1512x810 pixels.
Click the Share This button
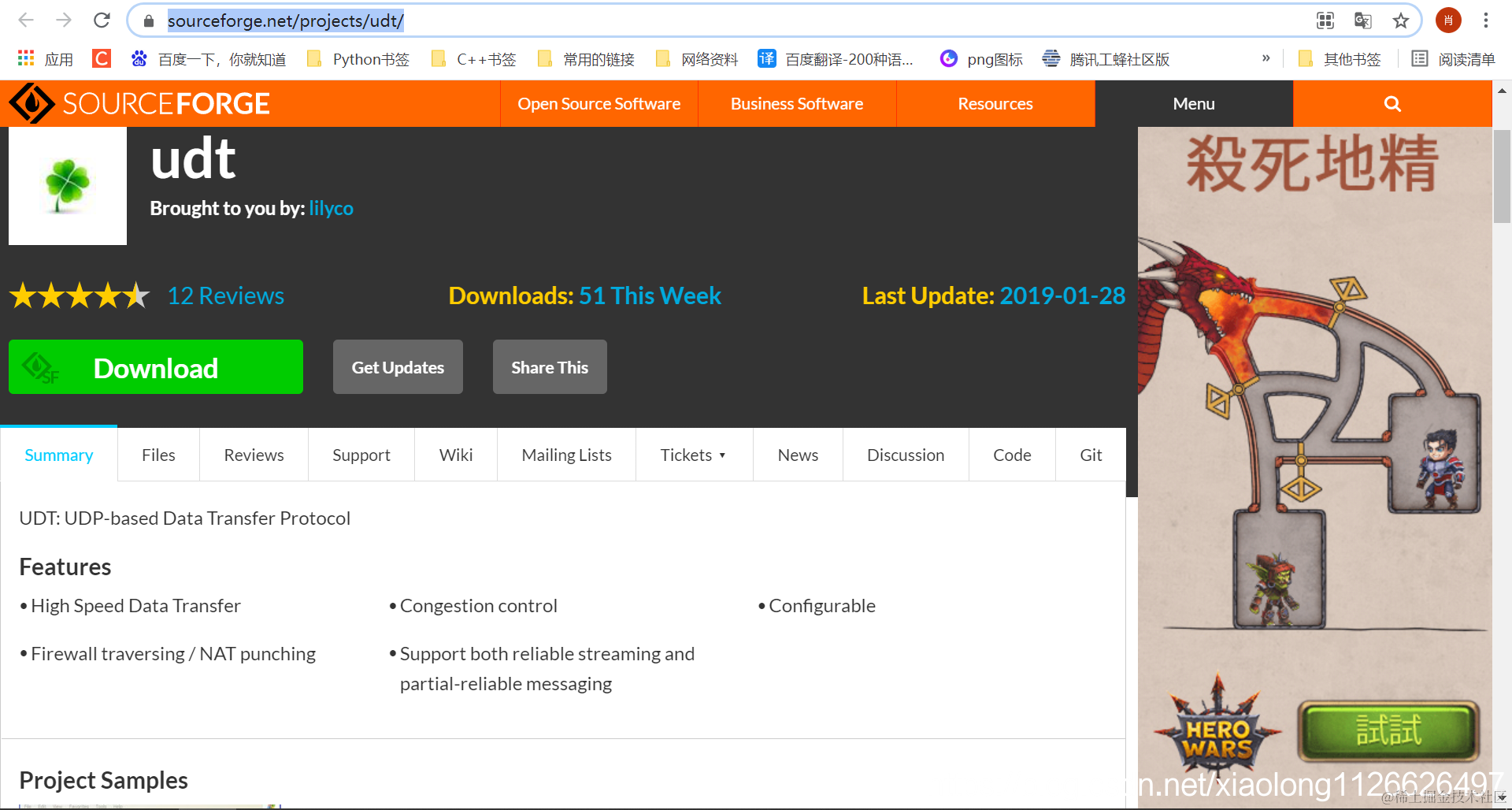[550, 367]
